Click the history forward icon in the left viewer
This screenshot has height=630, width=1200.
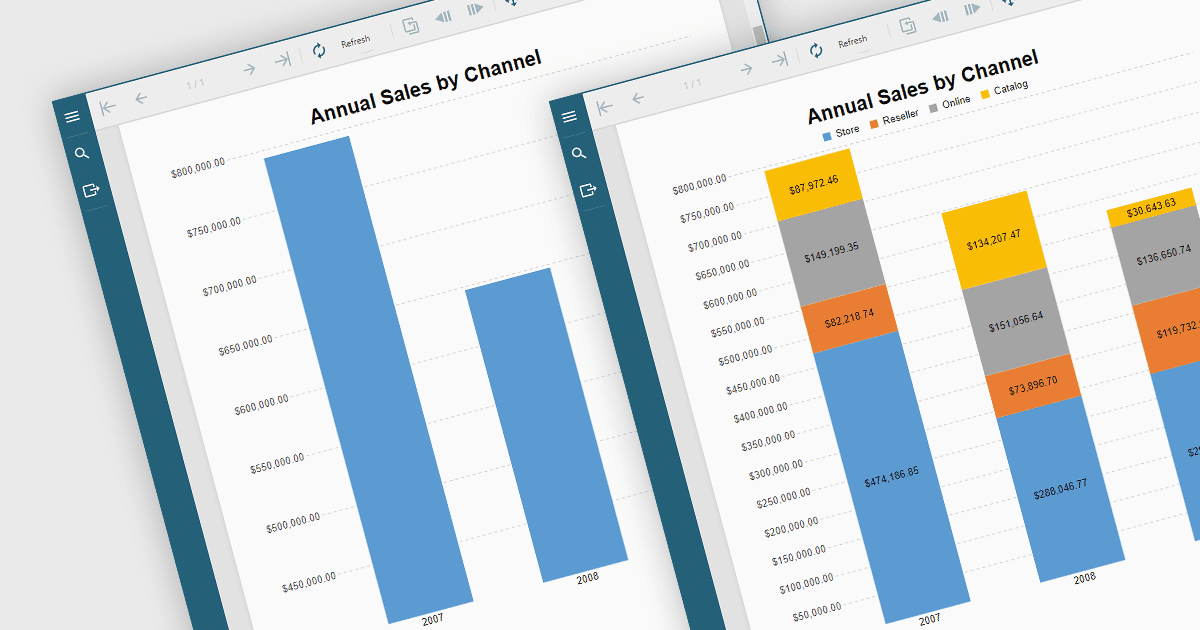(475, 9)
